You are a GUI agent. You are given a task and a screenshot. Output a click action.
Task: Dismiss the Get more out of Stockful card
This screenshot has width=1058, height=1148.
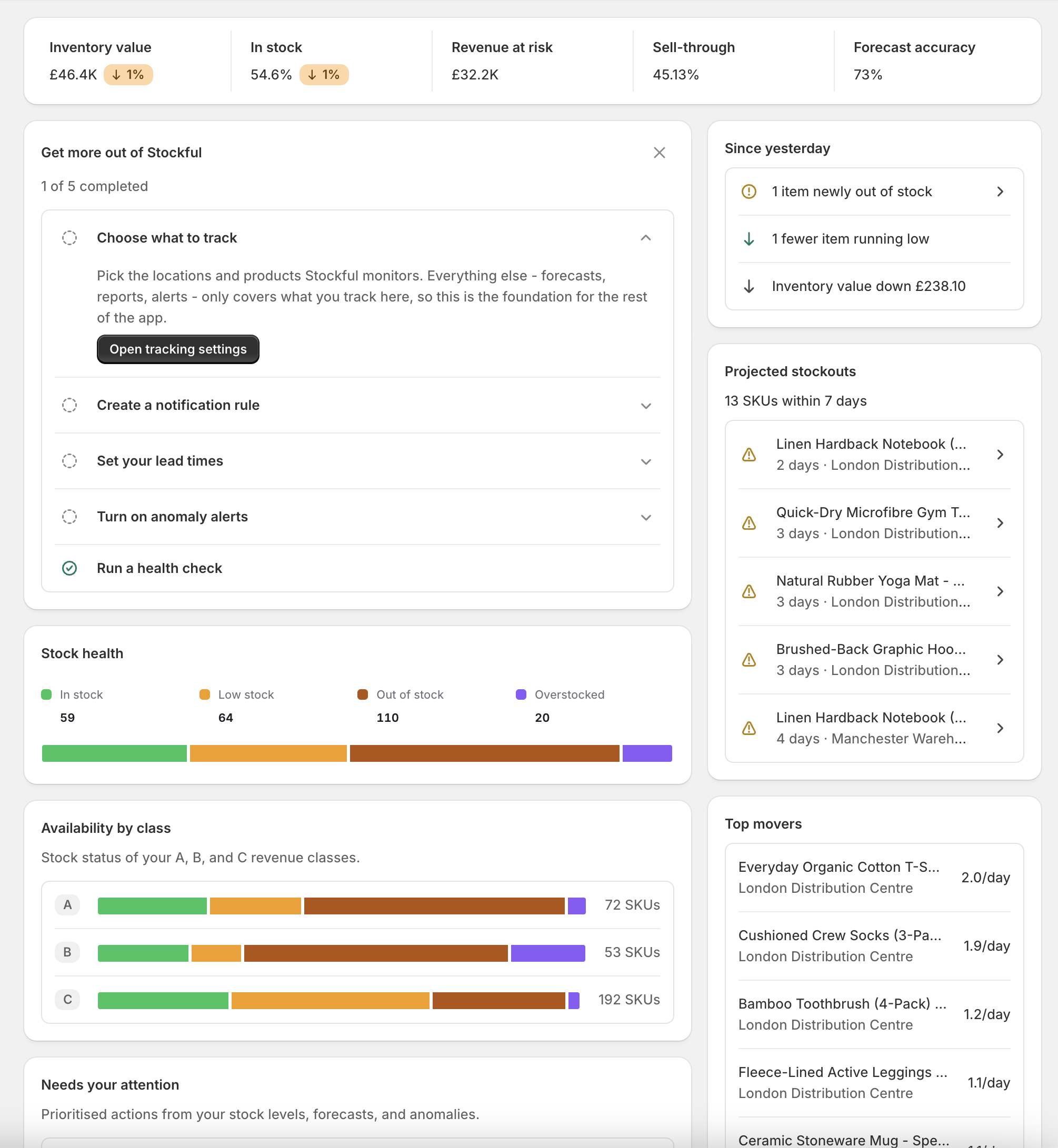pos(659,153)
